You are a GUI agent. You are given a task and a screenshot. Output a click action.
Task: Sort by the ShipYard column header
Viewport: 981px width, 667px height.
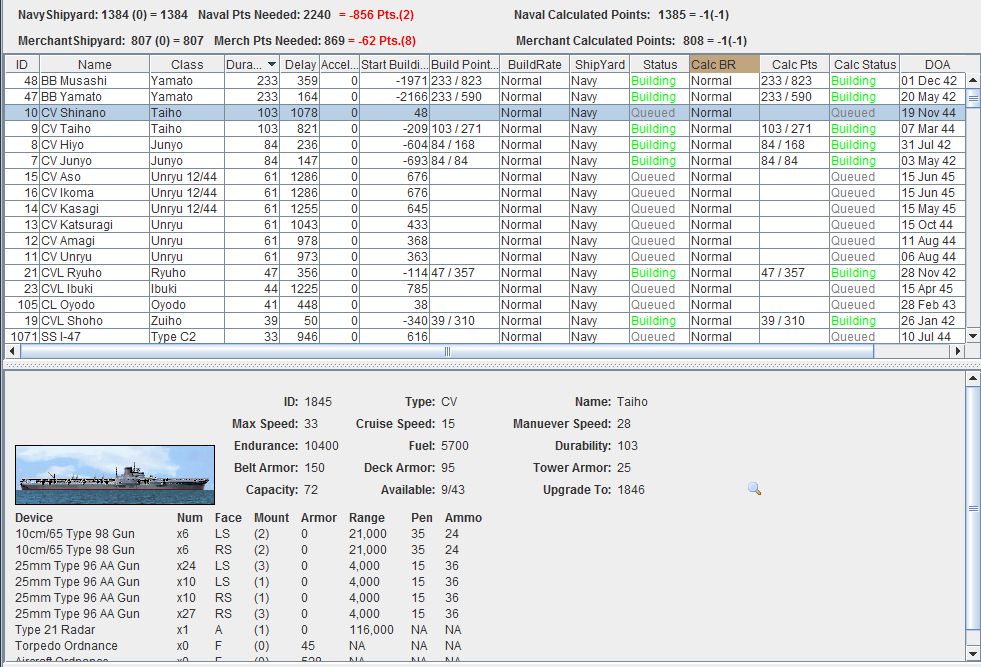pyautogui.click(x=599, y=64)
